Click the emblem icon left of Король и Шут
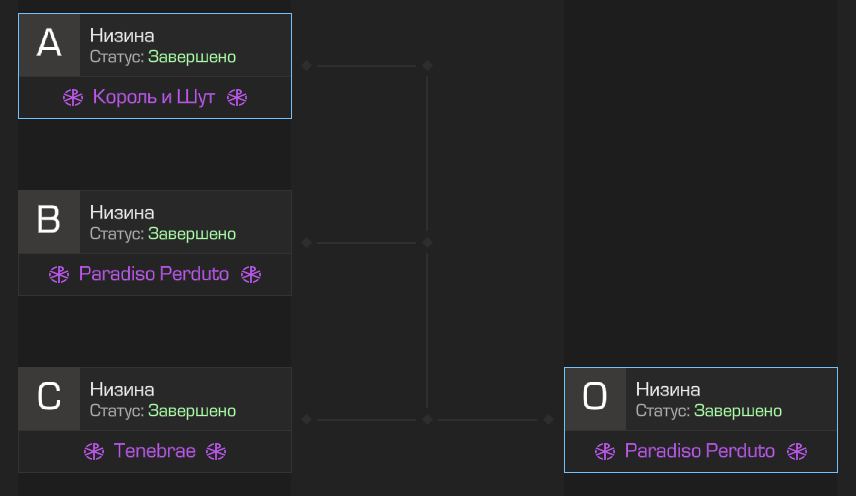 [73, 98]
